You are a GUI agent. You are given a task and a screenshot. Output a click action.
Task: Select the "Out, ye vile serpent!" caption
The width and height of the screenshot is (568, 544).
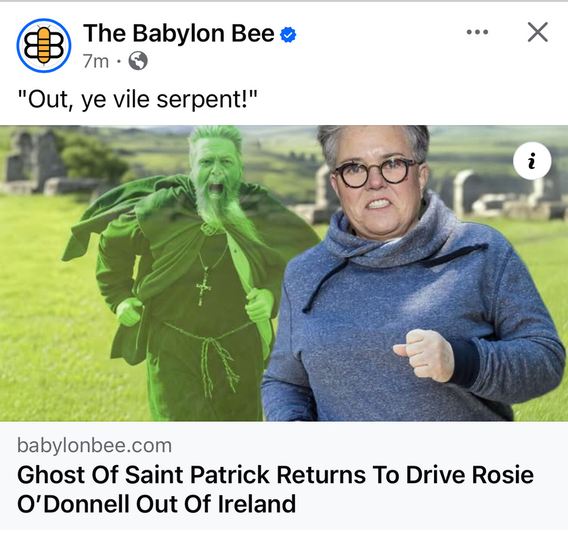coord(138,99)
